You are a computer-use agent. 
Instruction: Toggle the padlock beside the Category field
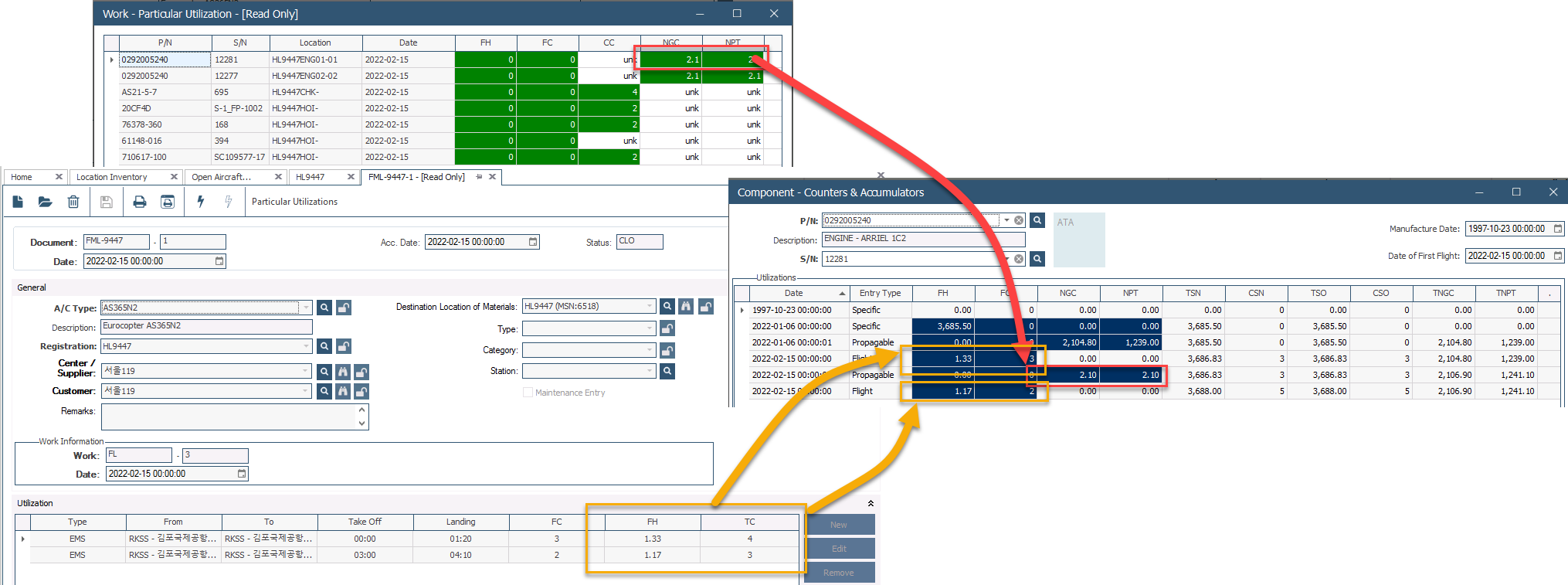667,351
